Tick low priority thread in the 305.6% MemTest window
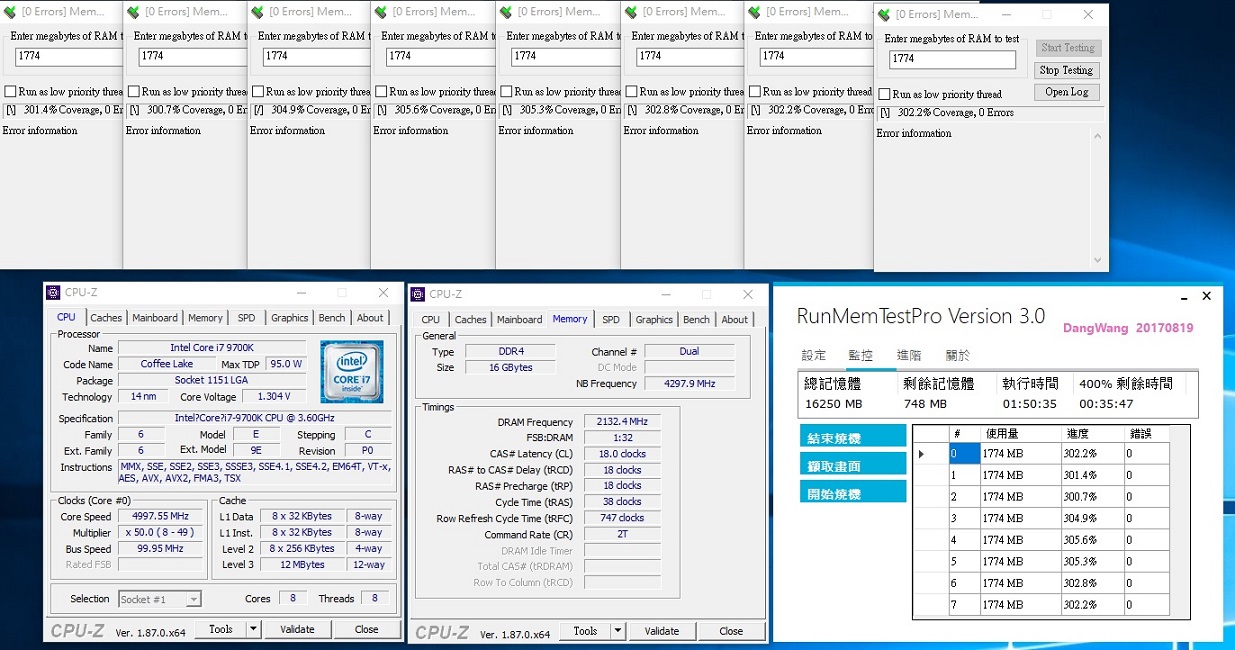 pyautogui.click(x=381, y=91)
